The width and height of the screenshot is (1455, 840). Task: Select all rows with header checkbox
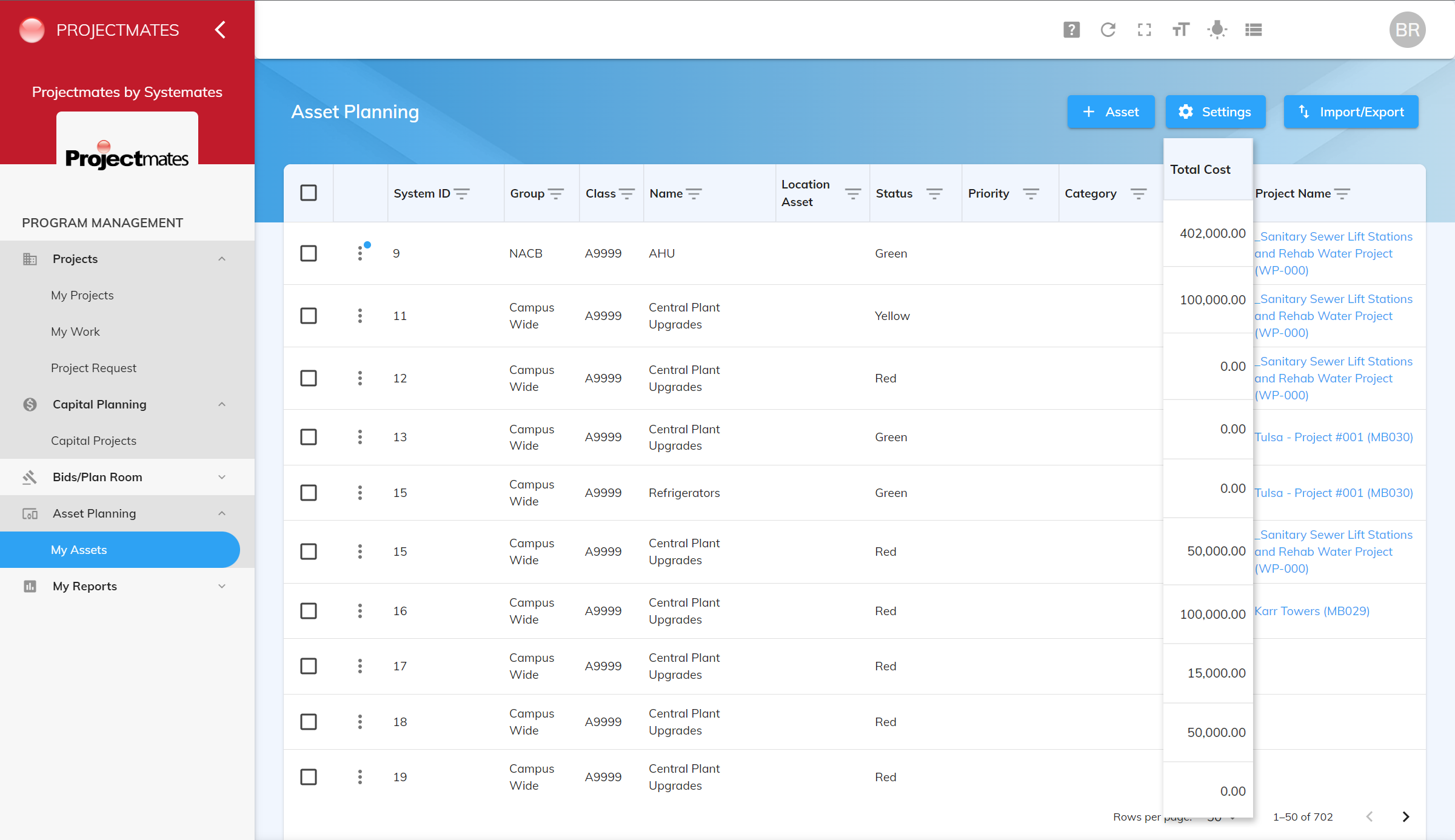309,193
